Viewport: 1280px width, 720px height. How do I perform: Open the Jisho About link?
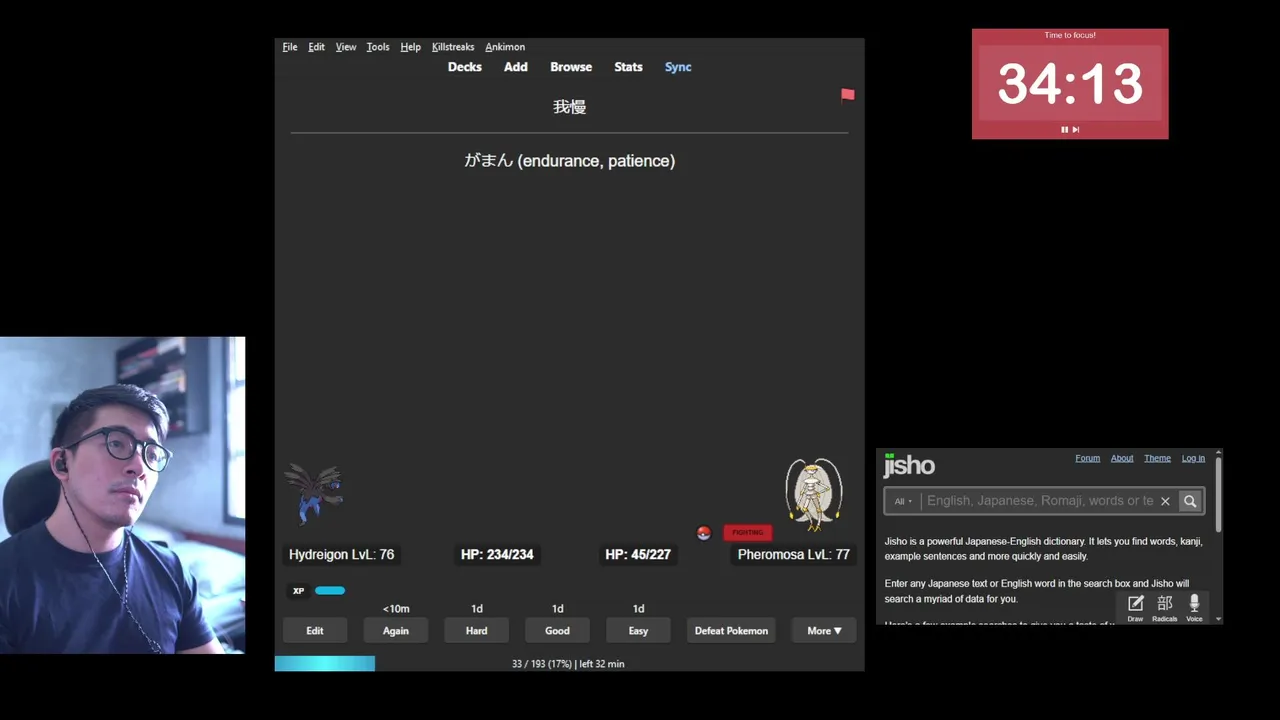1122,458
